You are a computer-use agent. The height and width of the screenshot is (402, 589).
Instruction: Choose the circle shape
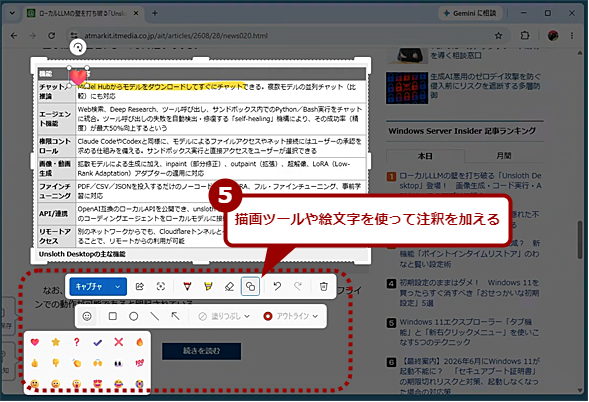133,316
